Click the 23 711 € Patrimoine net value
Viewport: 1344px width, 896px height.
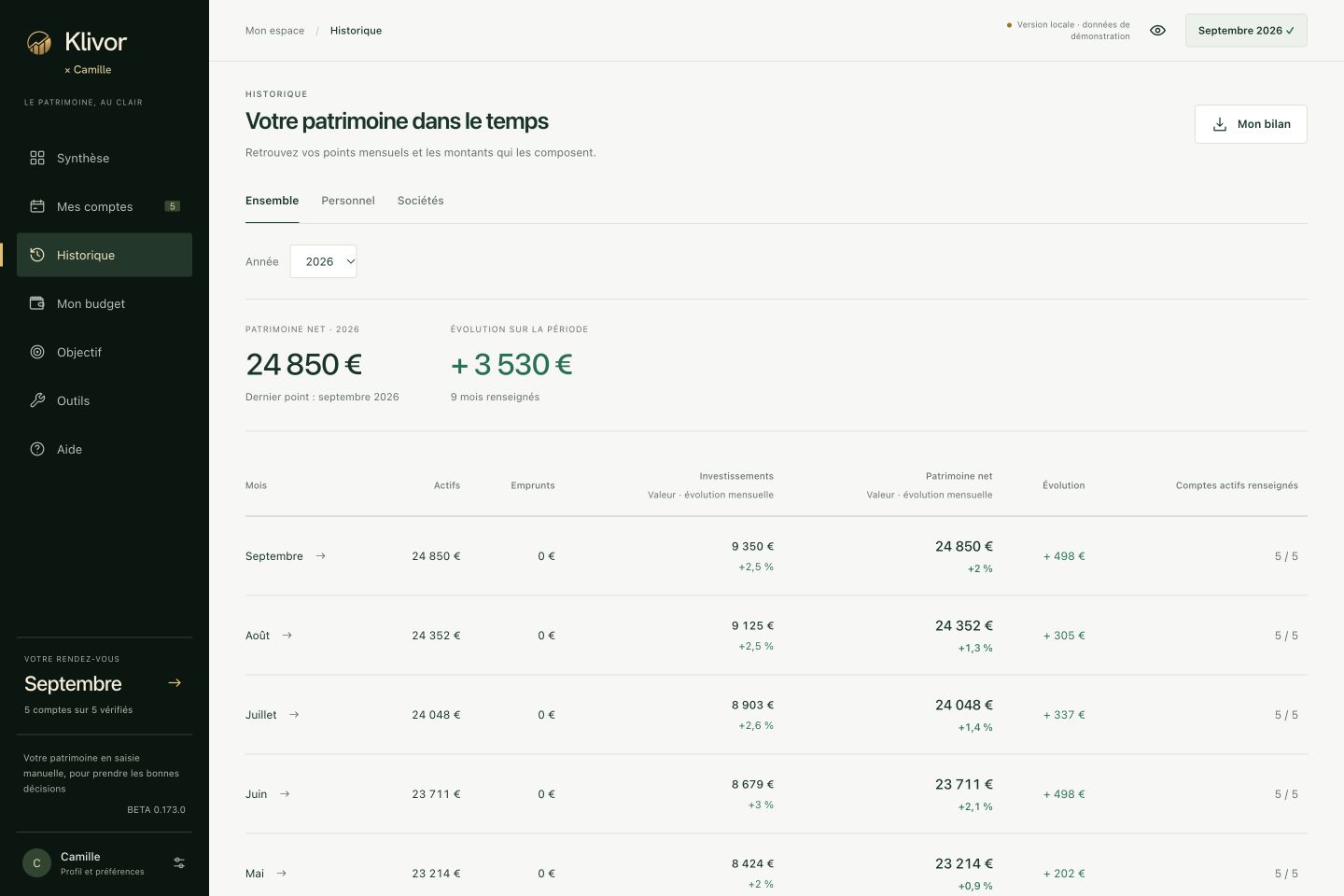click(x=964, y=784)
